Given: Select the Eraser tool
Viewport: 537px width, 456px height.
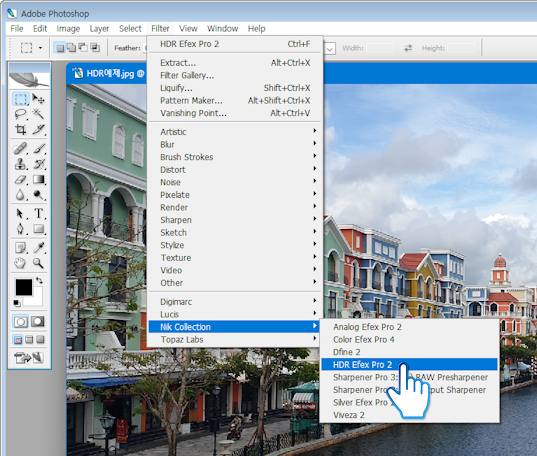Looking at the screenshot, I should coord(21,179).
